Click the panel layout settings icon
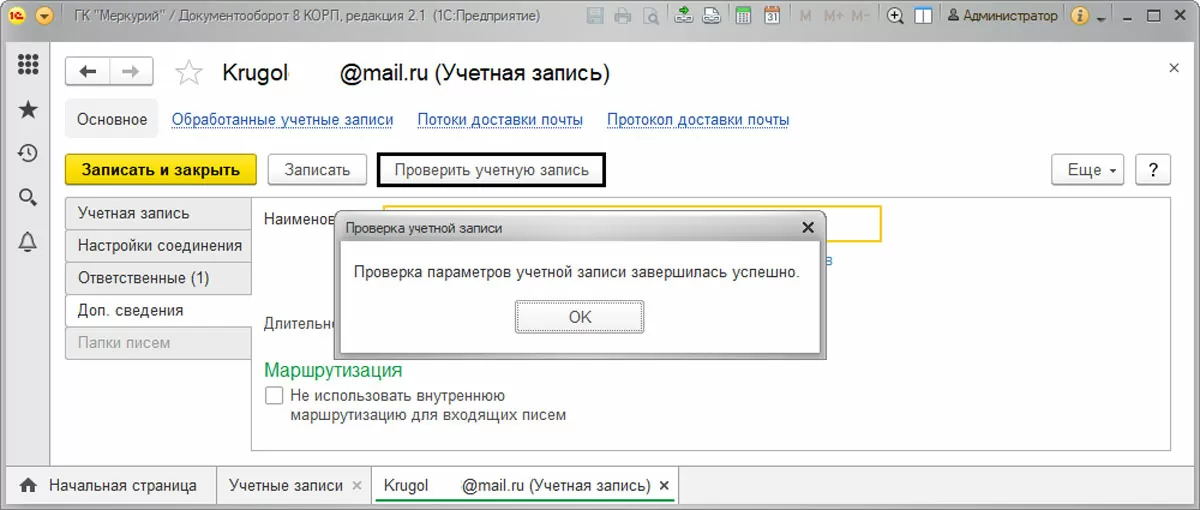This screenshot has height=510, width=1200. 923,16
